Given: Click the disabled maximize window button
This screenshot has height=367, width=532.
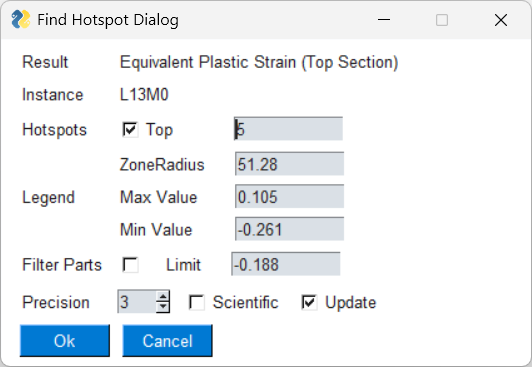Looking at the screenshot, I should 442,20.
